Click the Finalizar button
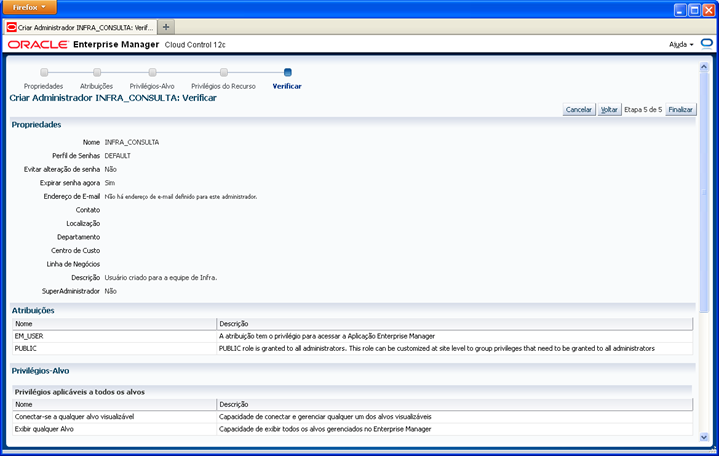The width and height of the screenshot is (719, 456). click(680, 110)
